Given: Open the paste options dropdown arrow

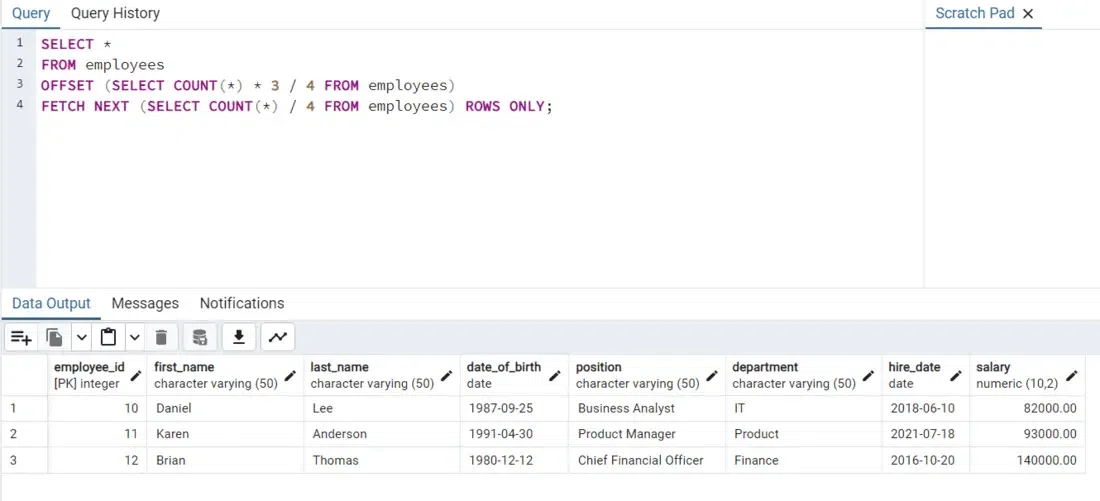Looking at the screenshot, I should click(134, 338).
